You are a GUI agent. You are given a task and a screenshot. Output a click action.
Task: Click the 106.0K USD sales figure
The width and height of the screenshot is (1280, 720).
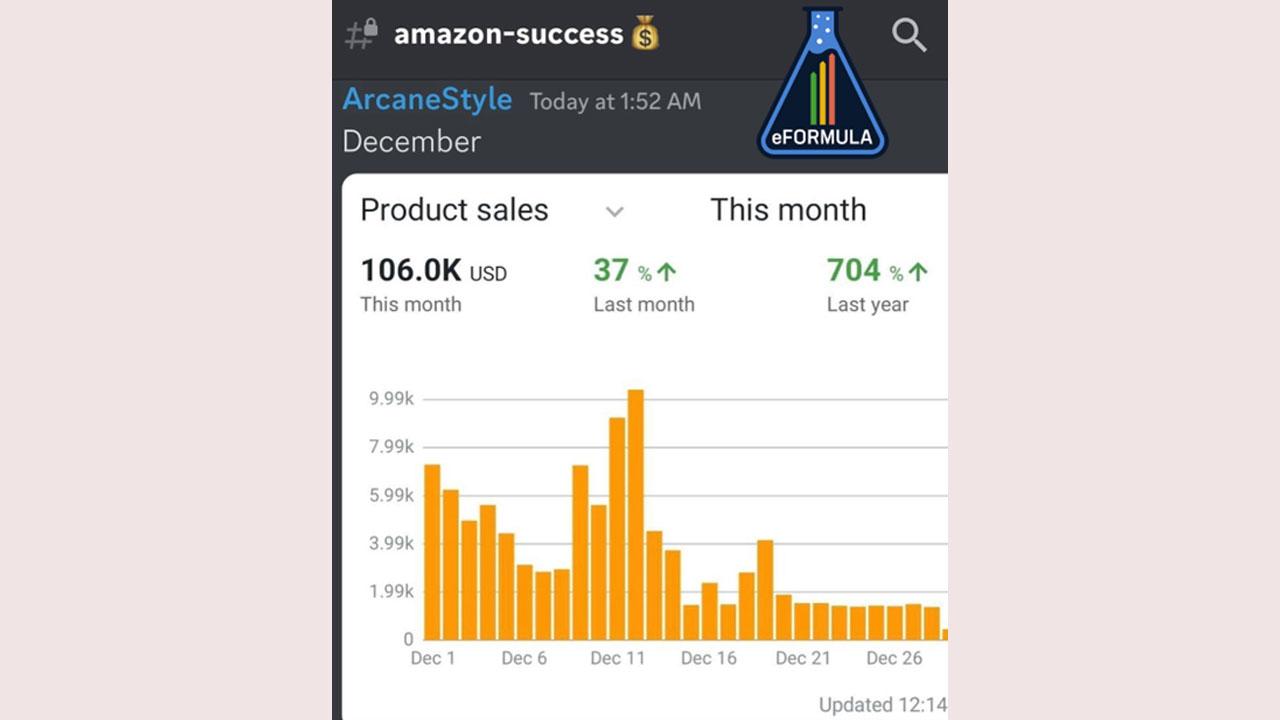433,271
